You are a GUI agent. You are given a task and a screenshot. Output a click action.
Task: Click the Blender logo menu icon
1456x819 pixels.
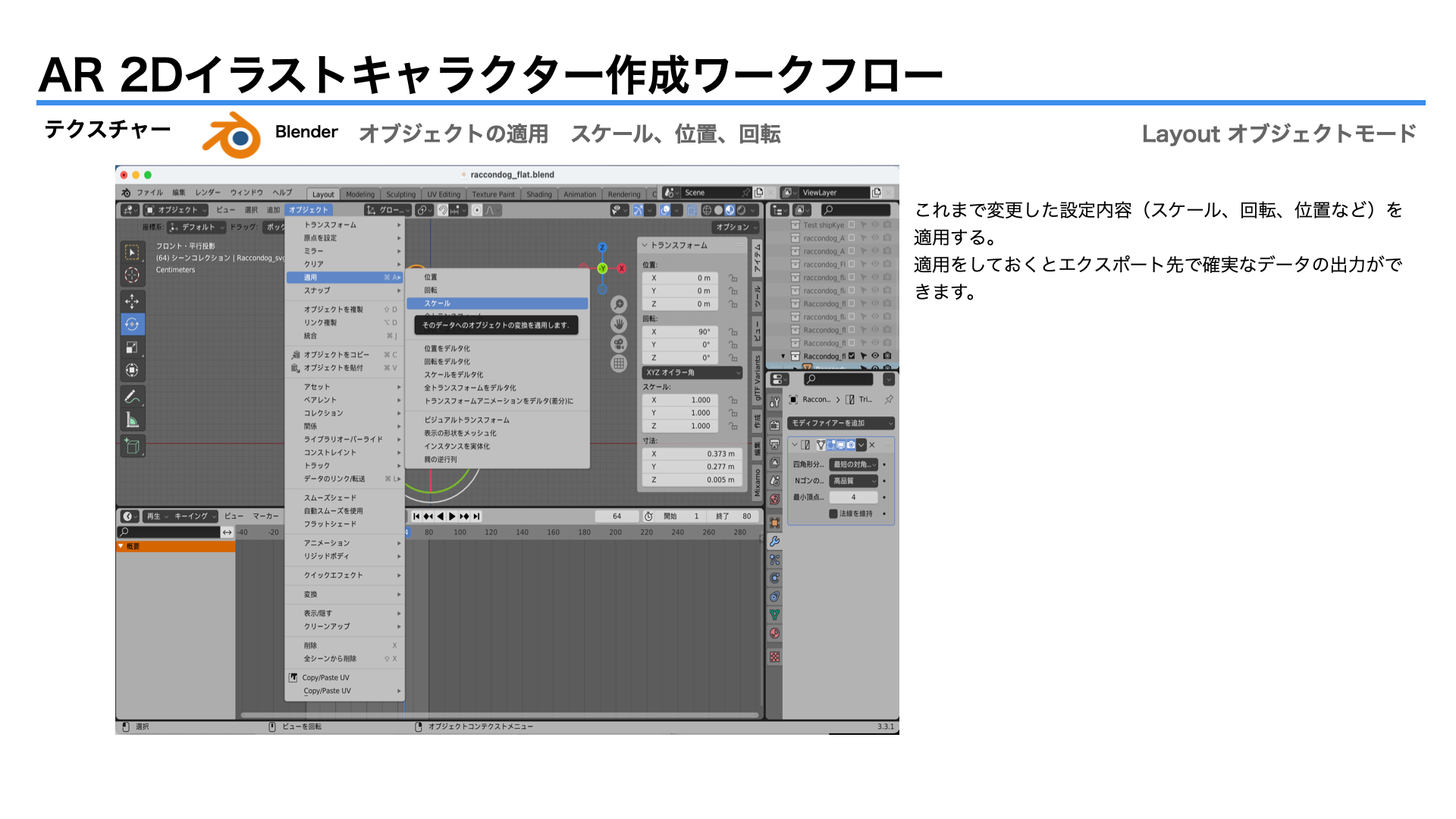point(127,193)
